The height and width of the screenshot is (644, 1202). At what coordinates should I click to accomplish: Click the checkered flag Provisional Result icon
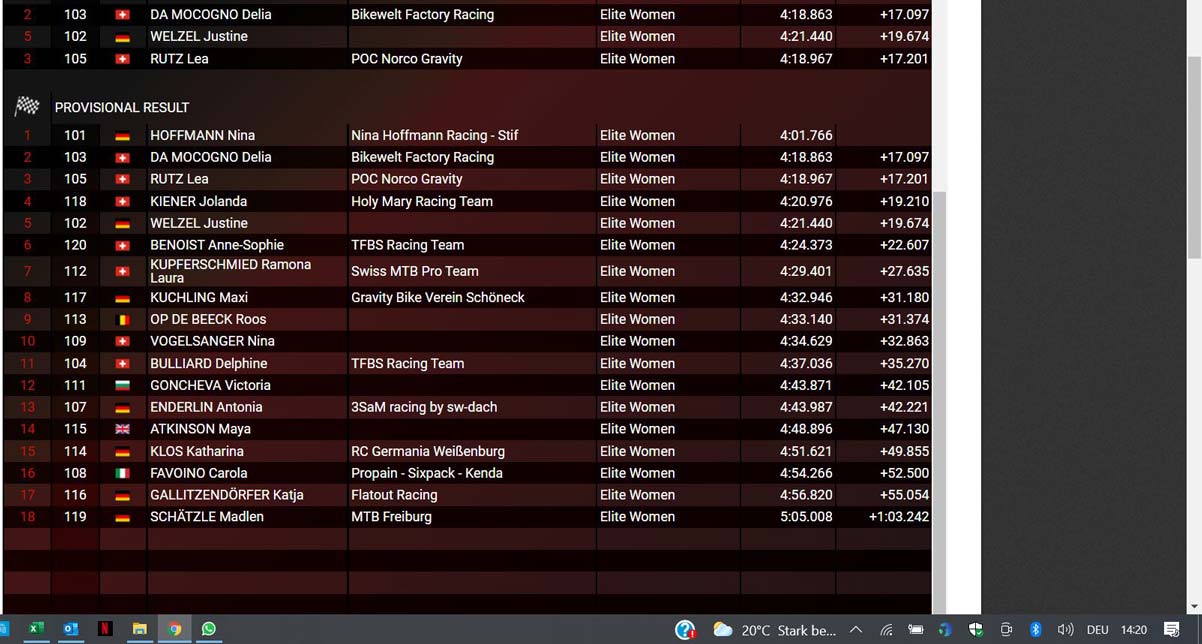point(27,106)
